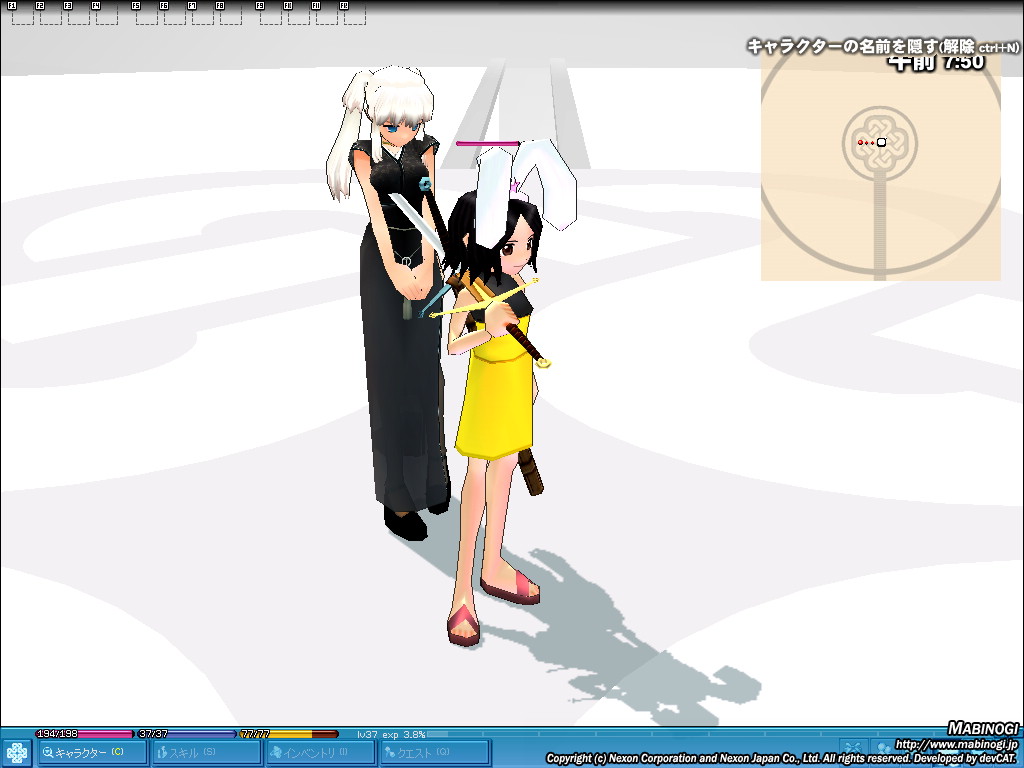Image resolution: width=1024 pixels, height=768 pixels.
Task: Select the white-haired character in black dress
Action: coord(400,300)
